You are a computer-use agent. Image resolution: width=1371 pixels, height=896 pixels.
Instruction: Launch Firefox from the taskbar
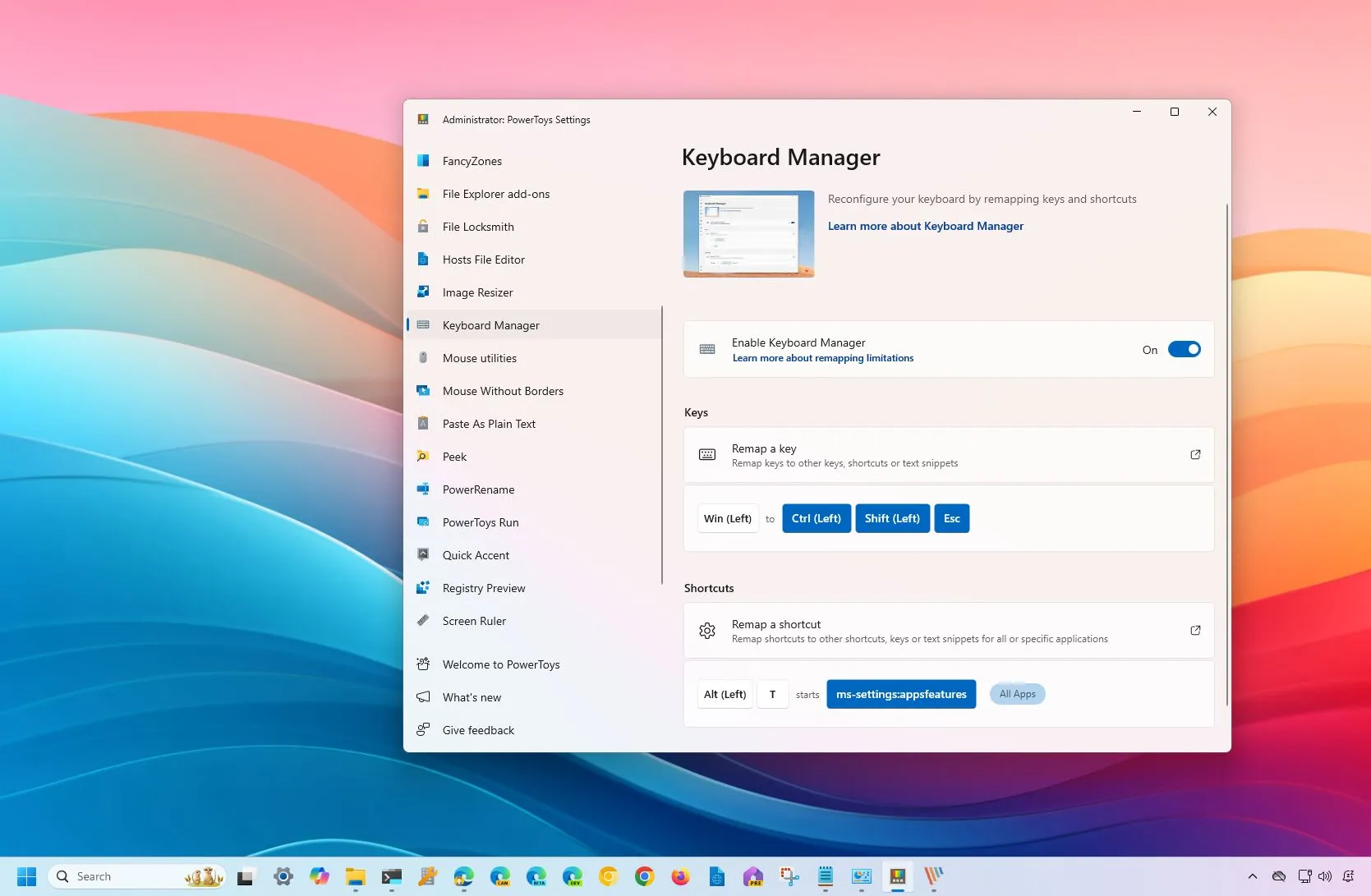[x=680, y=876]
